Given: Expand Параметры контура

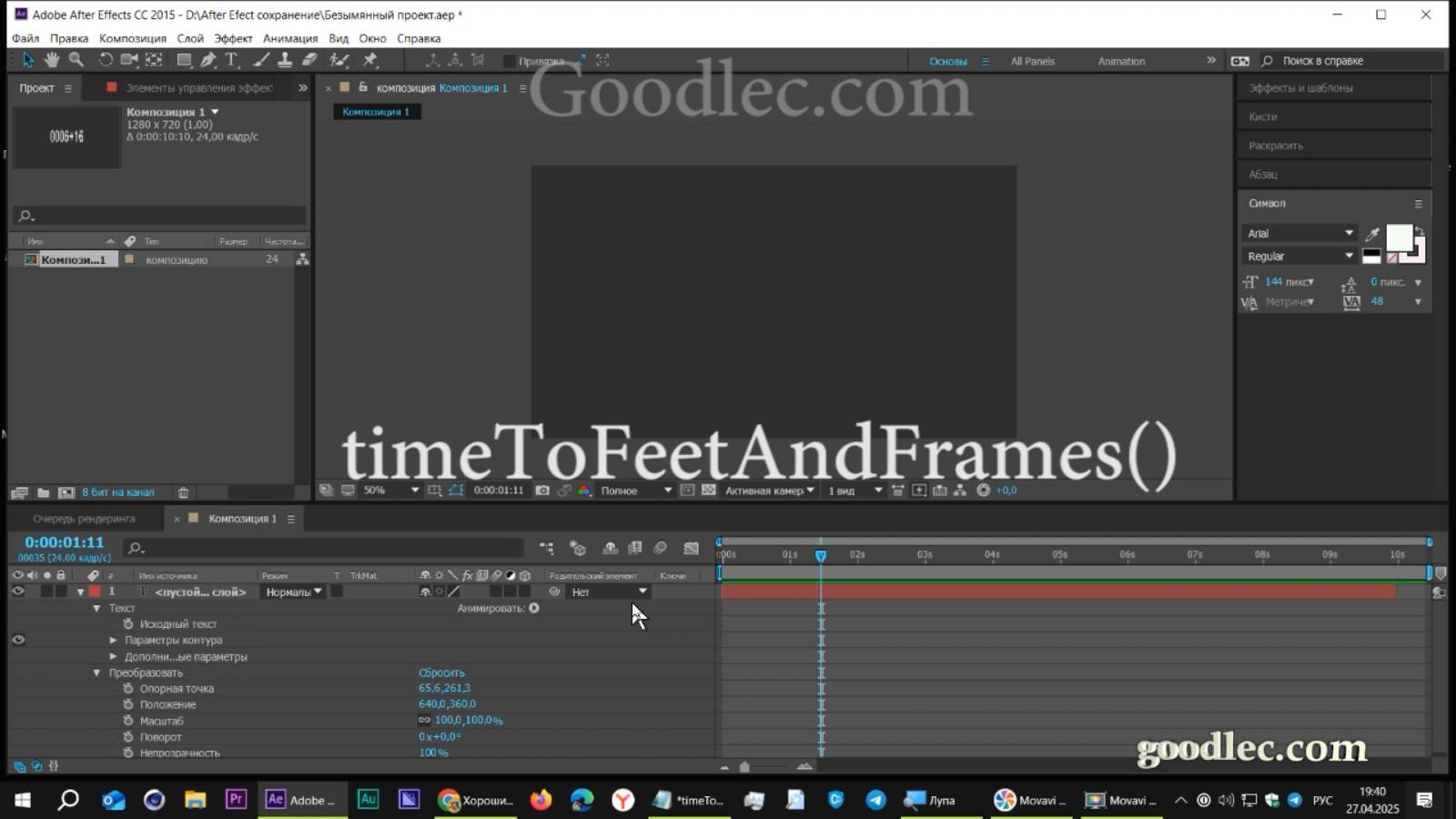Looking at the screenshot, I should pos(113,640).
